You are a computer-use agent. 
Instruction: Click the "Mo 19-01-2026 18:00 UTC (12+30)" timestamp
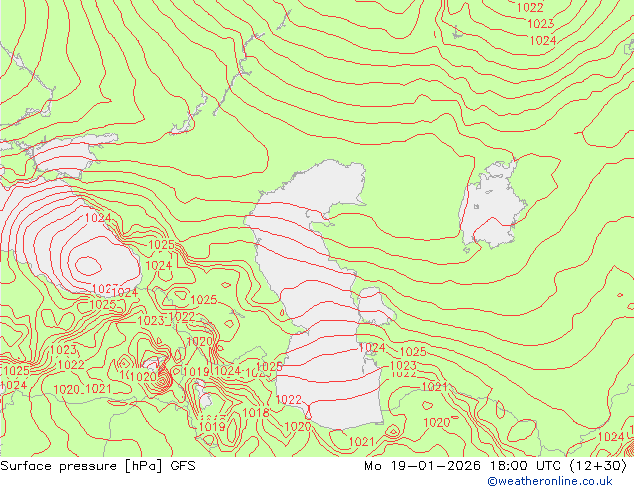click(x=495, y=466)
